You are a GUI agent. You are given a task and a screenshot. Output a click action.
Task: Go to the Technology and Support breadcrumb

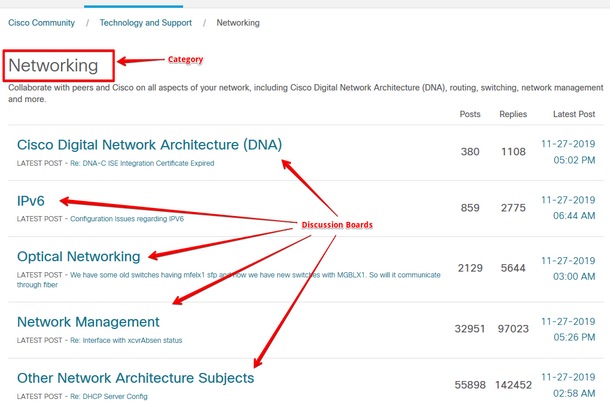coord(145,23)
